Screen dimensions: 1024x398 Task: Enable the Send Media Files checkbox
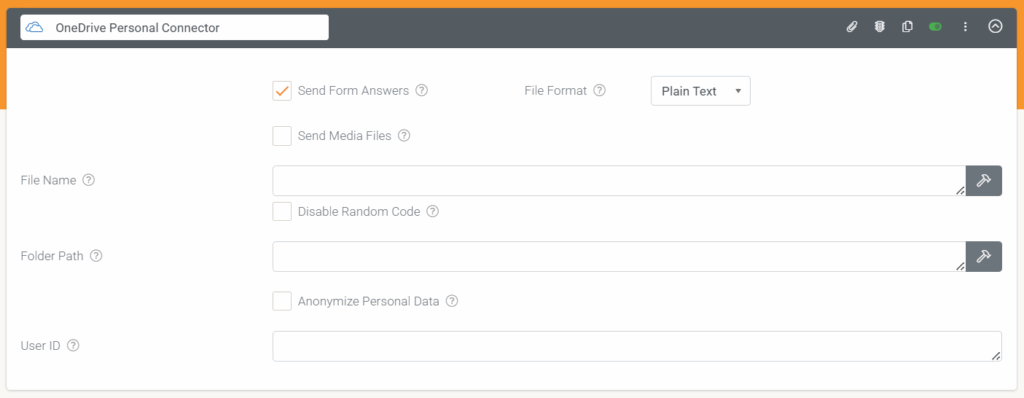point(282,136)
